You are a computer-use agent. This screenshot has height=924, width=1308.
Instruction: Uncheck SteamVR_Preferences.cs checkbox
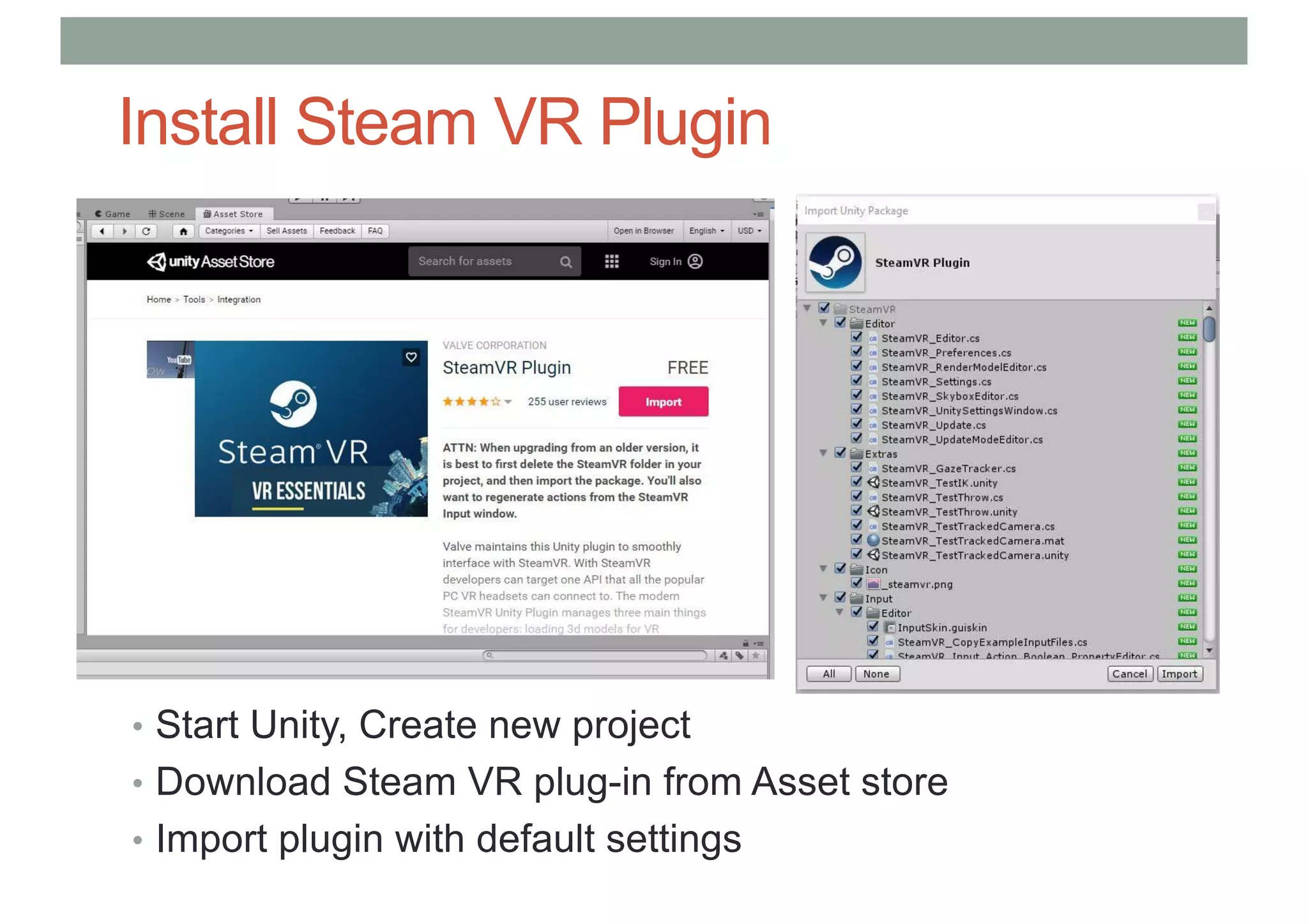click(857, 352)
